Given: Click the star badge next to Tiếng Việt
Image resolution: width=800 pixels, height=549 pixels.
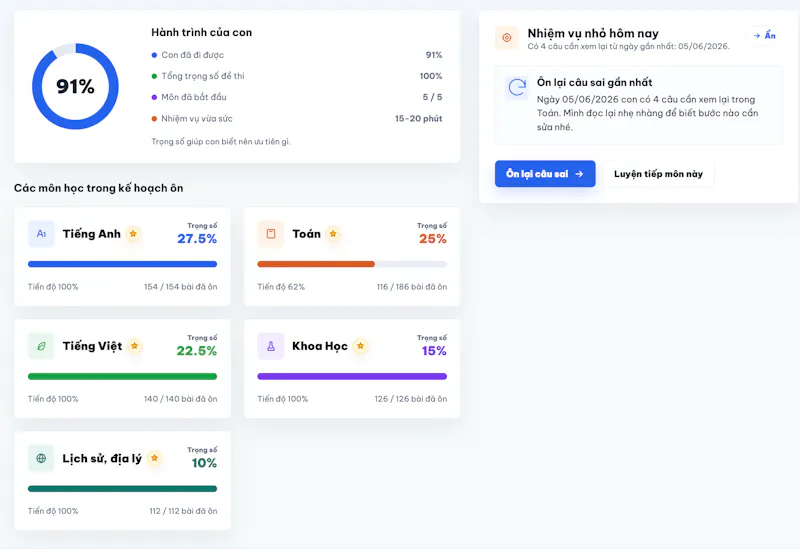Looking at the screenshot, I should point(135,346).
